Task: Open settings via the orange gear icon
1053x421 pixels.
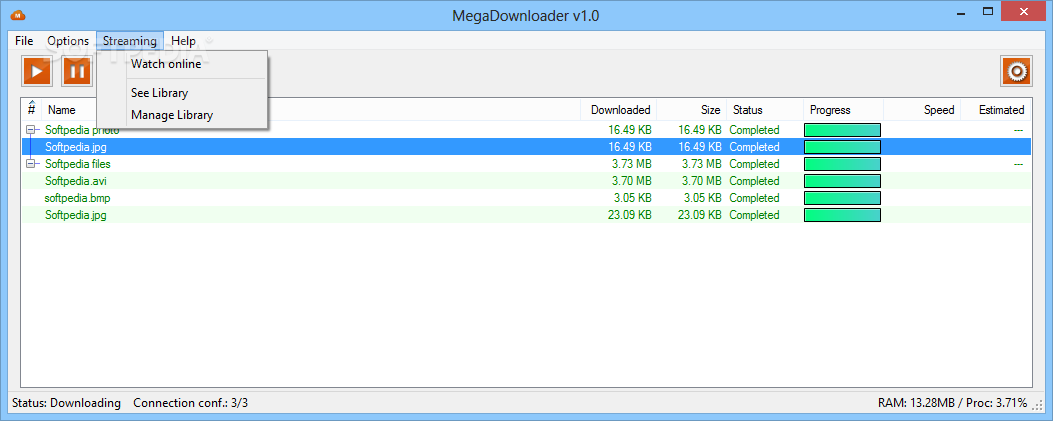Action: [x=1017, y=71]
